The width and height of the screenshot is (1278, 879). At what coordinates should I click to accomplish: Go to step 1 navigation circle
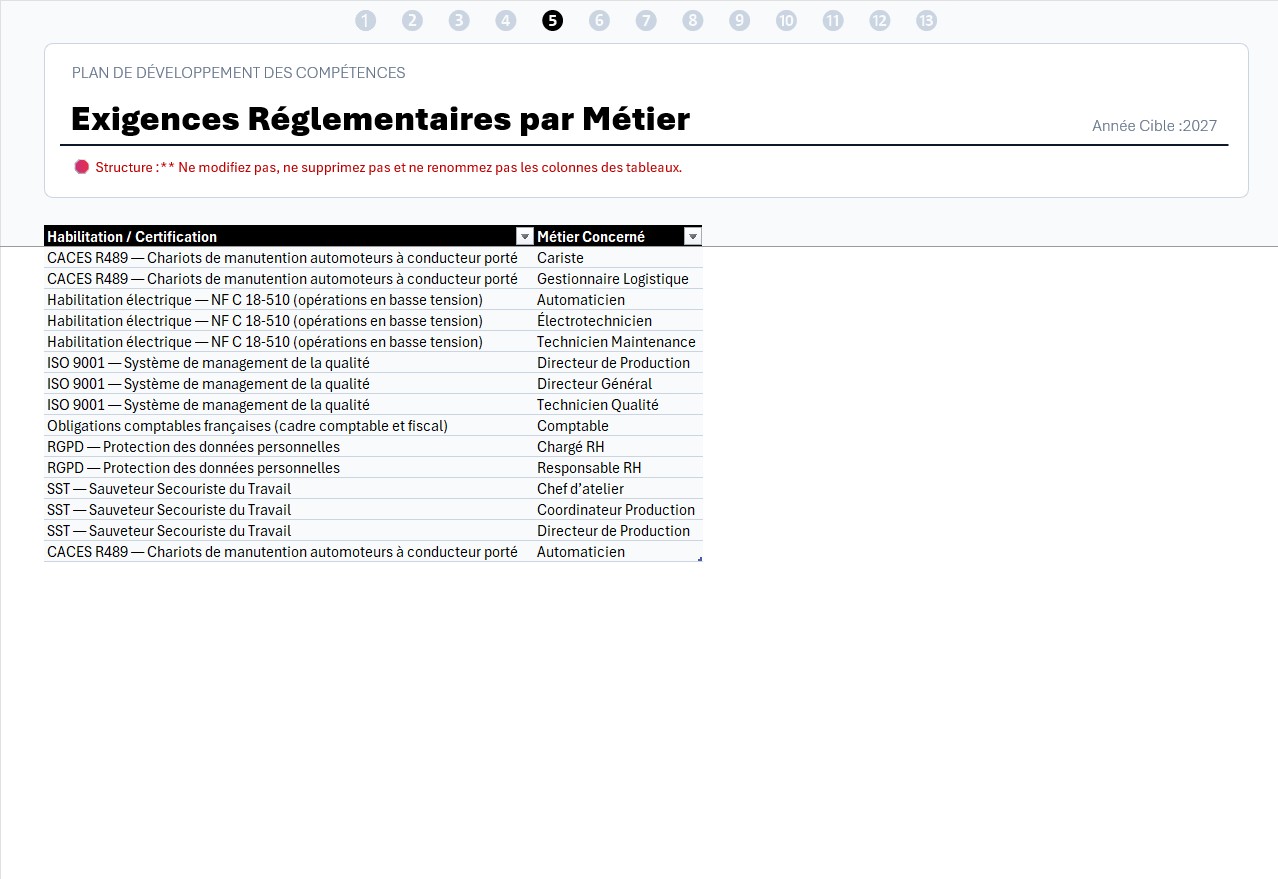click(x=365, y=20)
